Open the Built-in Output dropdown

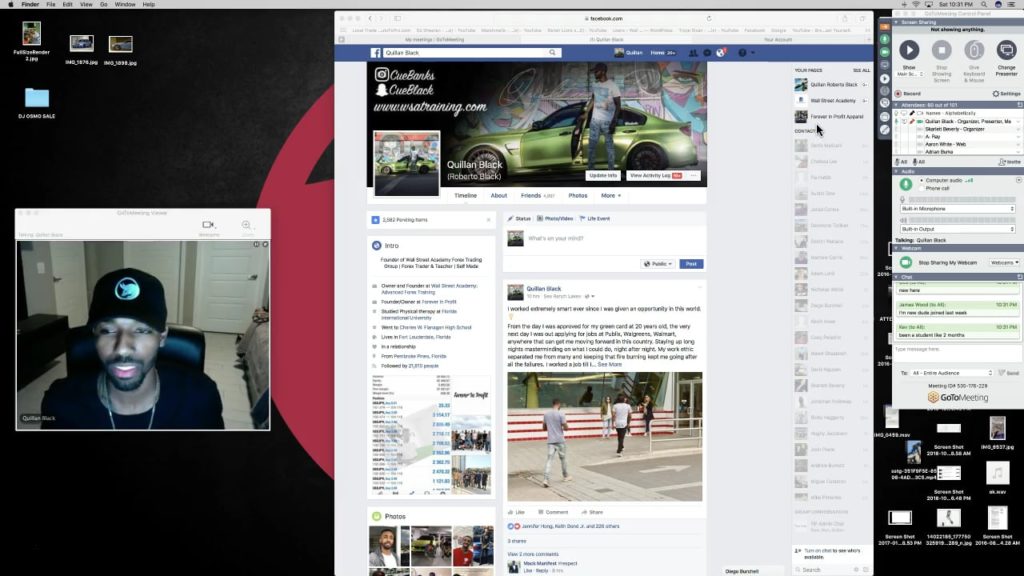pos(957,229)
